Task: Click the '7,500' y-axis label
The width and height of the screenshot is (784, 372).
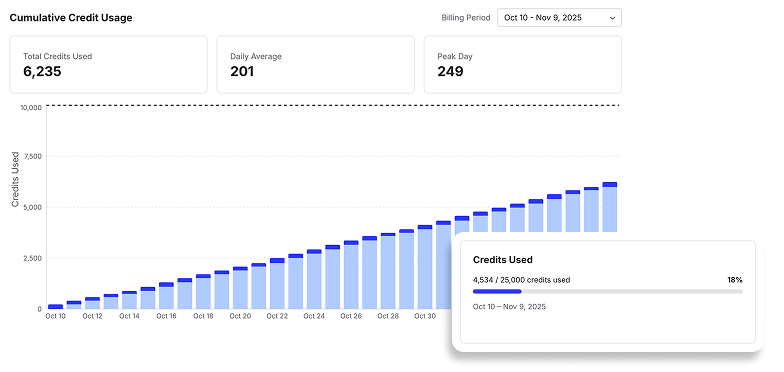Action: coord(34,156)
